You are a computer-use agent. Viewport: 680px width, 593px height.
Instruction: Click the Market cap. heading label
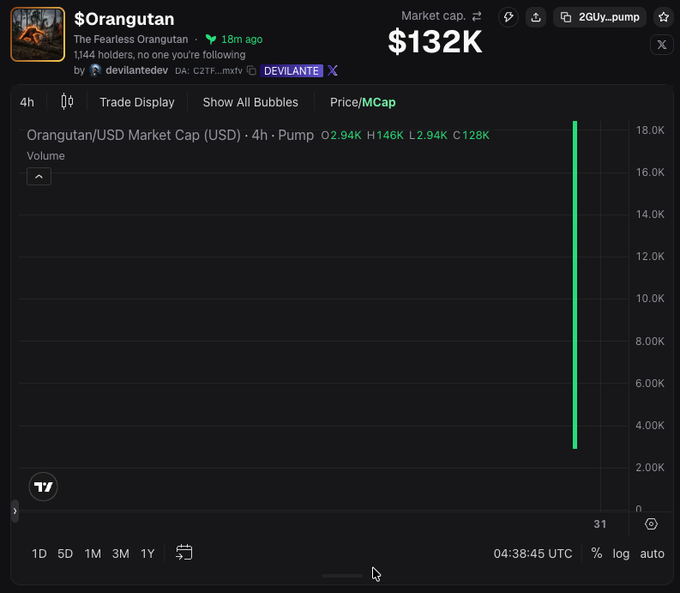(433, 16)
